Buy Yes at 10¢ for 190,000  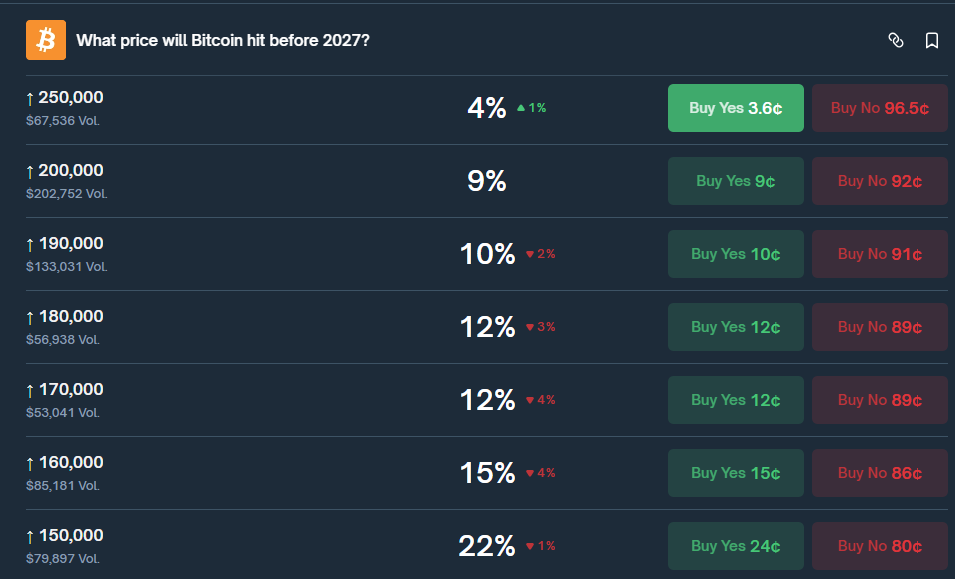pos(735,254)
